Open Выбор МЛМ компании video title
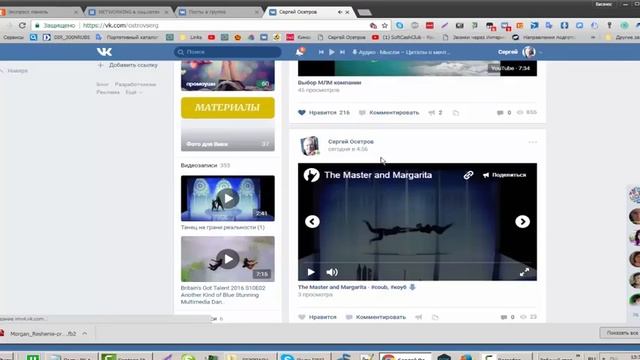 pyautogui.click(x=329, y=82)
